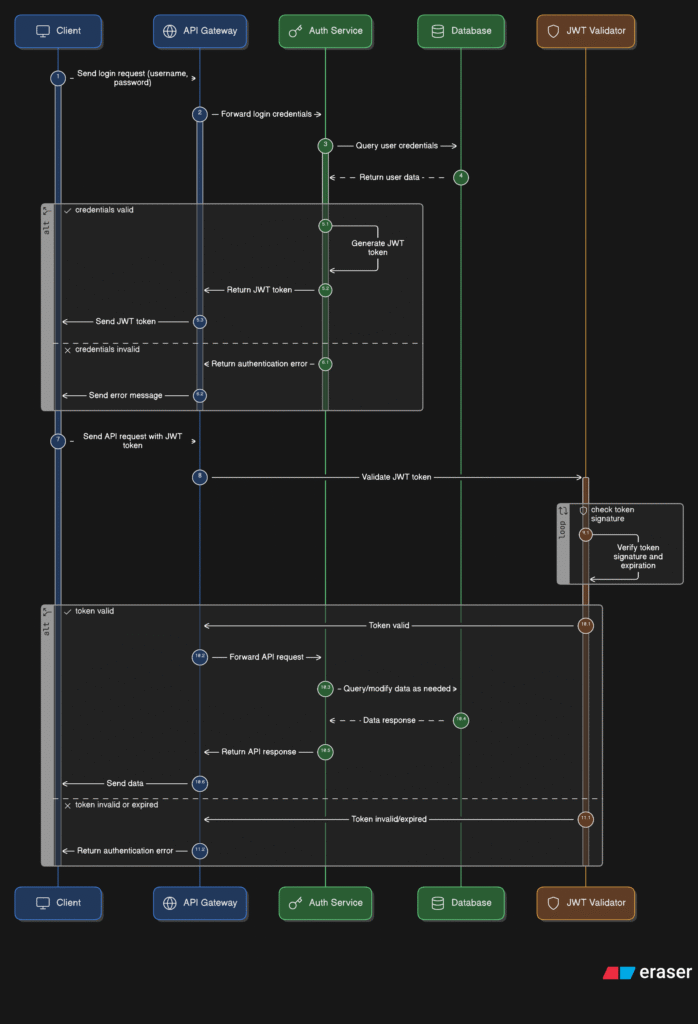Select step 10.6 circle at Send data

tap(200, 783)
